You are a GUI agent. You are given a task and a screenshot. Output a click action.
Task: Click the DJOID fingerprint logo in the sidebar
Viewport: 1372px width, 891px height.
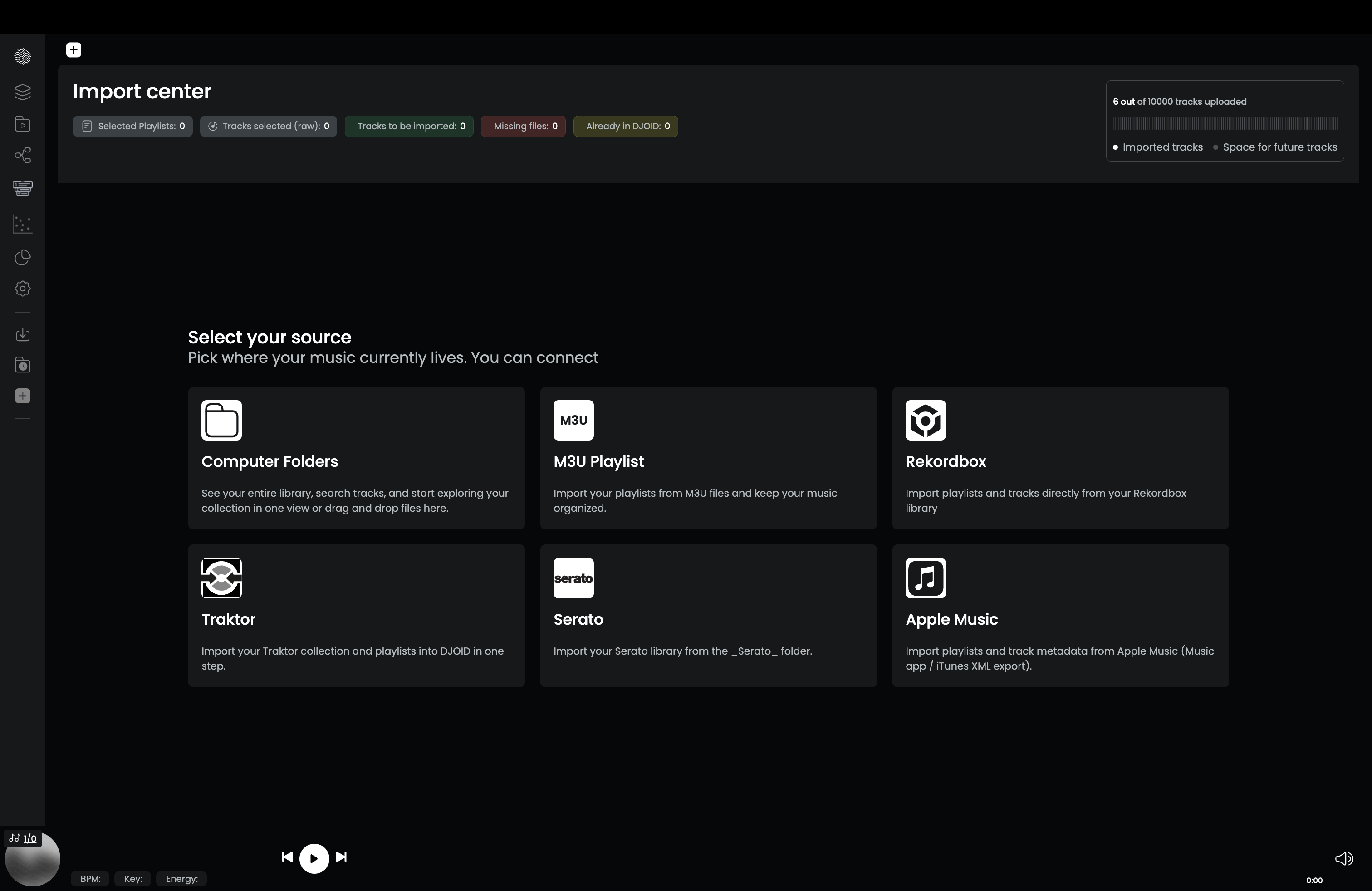(x=23, y=56)
